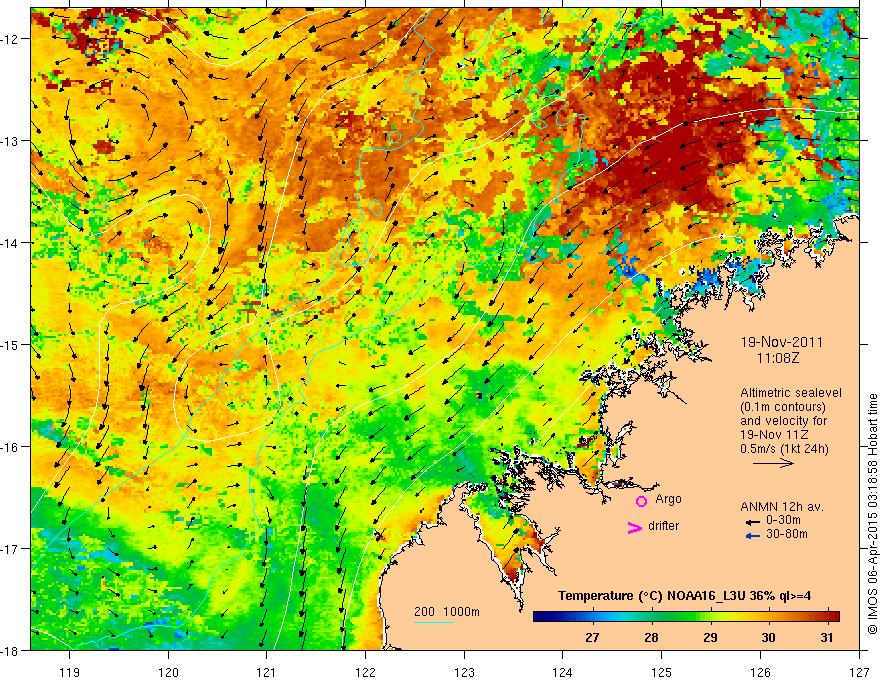Click the cyan 200 1000m isobath legend line
Viewport: 880px width, 680px height.
coord(434,622)
